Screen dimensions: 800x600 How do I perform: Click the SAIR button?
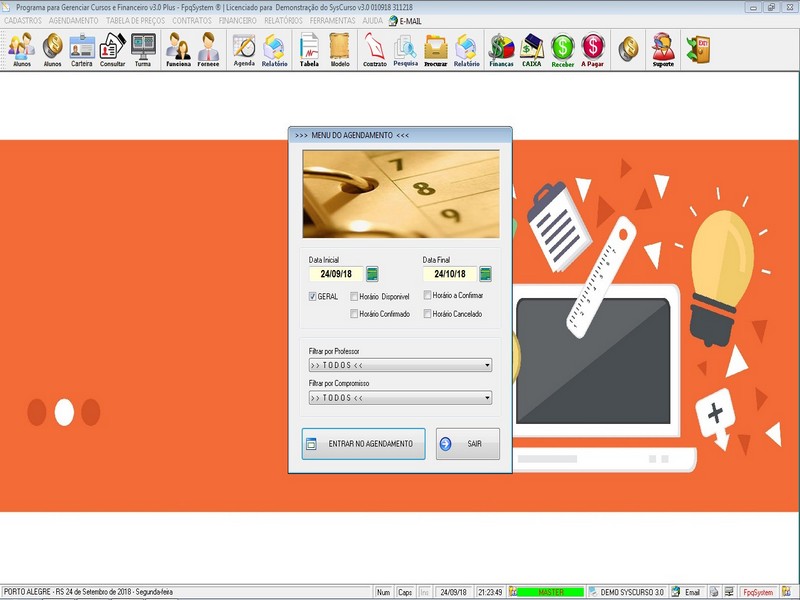tap(468, 444)
